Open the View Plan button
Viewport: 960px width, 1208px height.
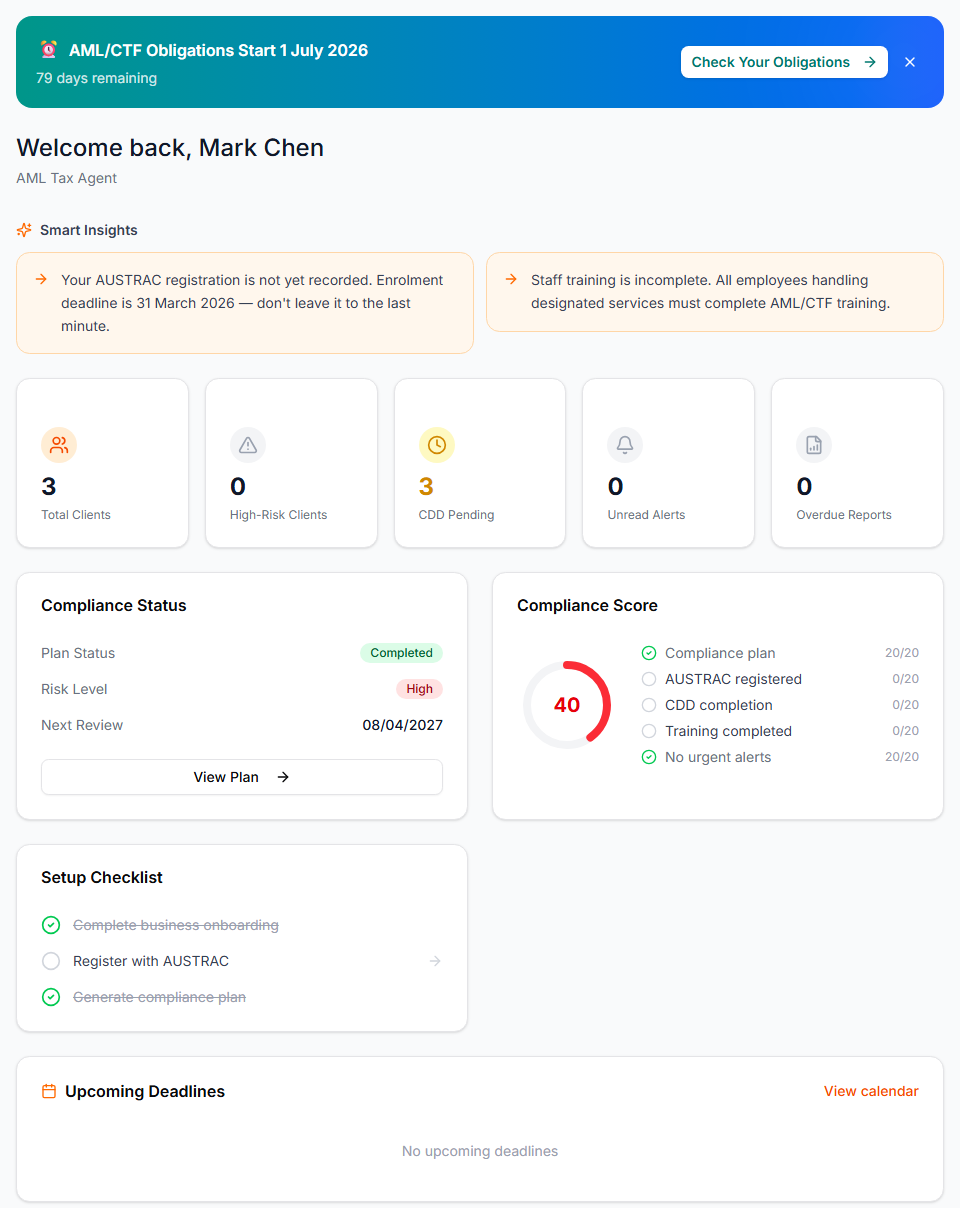tap(241, 777)
